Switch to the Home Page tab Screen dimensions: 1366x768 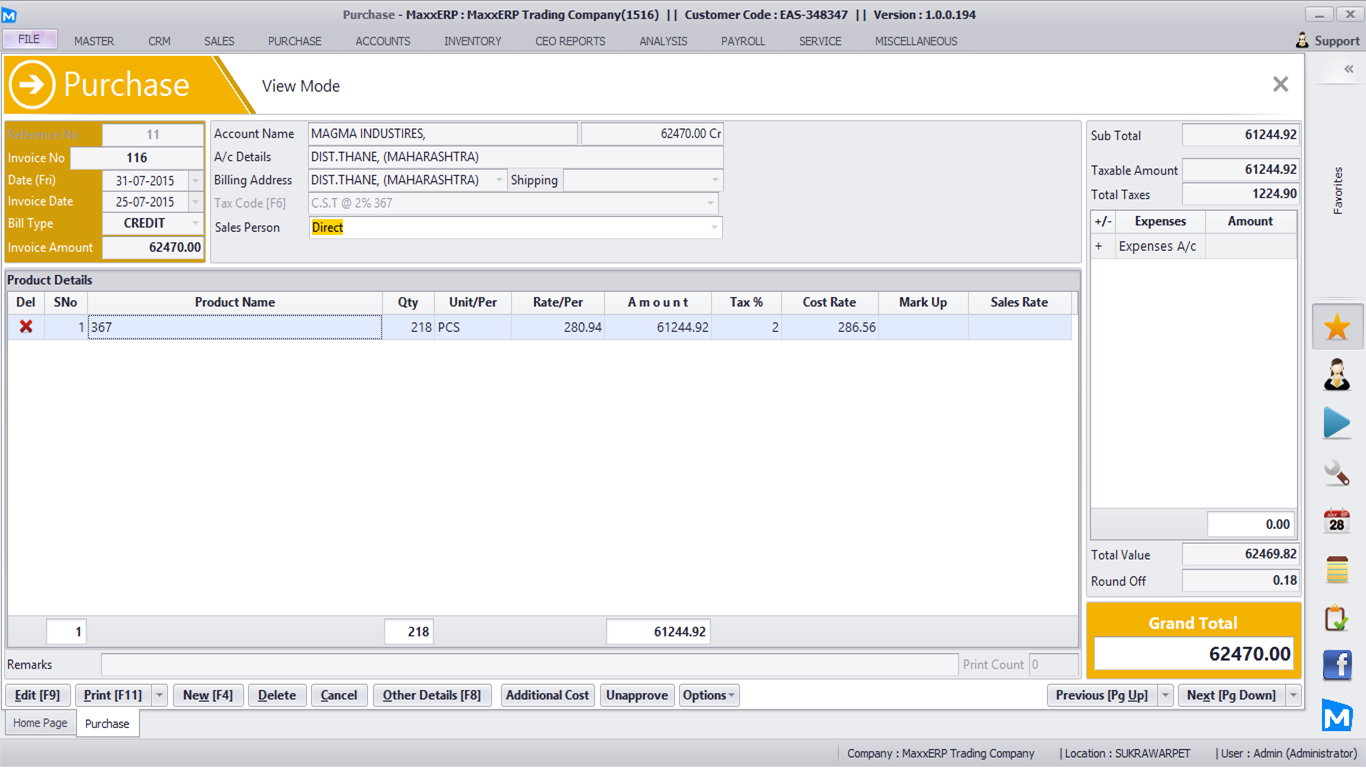40,723
